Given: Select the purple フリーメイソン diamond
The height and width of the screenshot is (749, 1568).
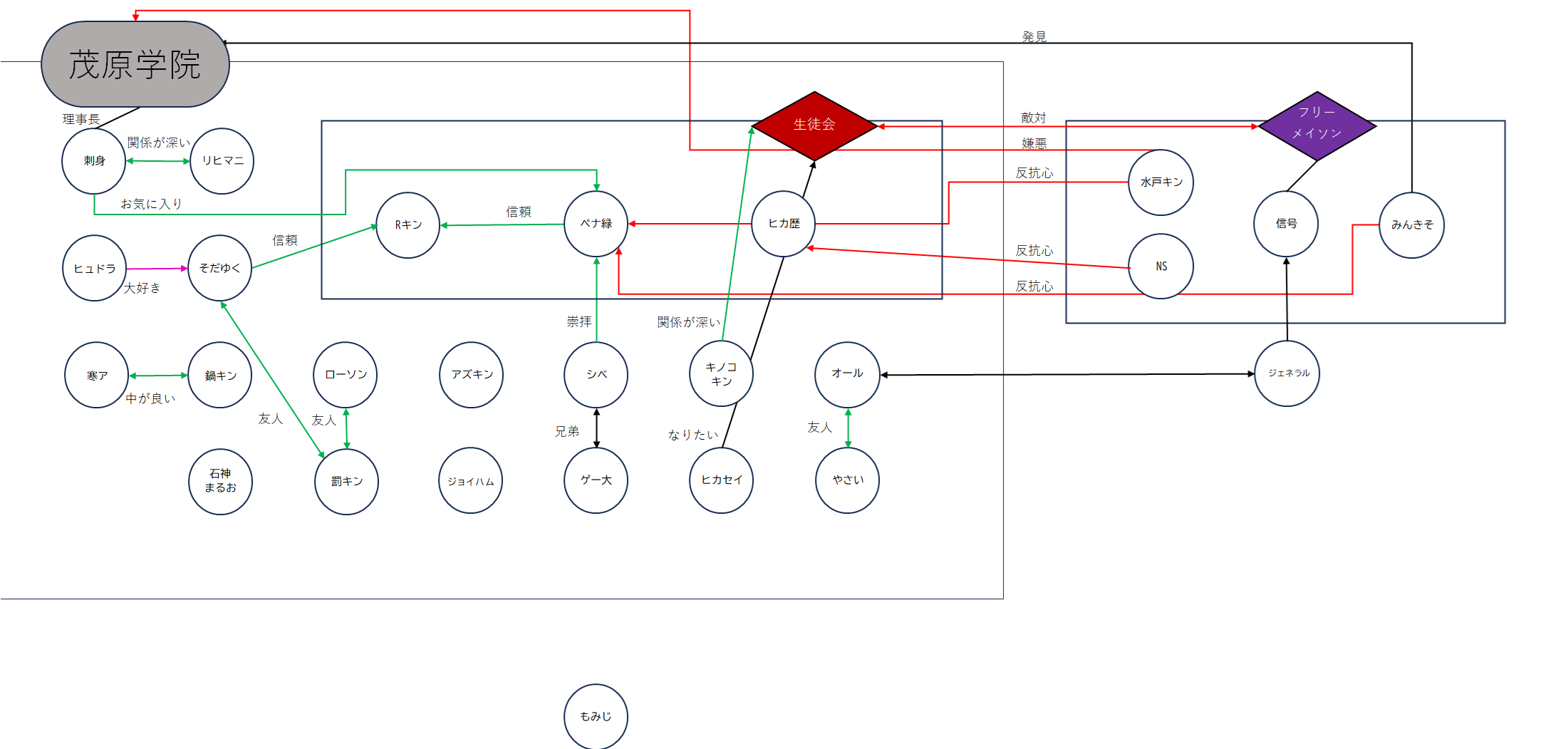Looking at the screenshot, I should 1317,125.
